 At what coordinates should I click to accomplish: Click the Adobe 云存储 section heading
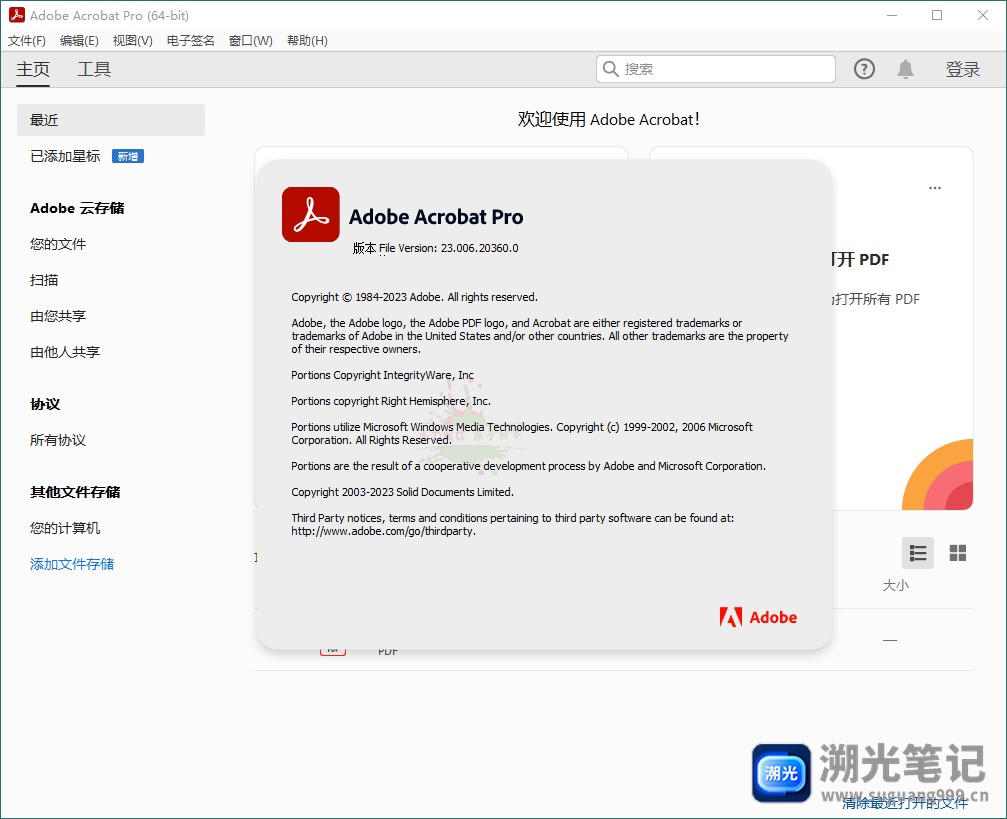click(77, 208)
